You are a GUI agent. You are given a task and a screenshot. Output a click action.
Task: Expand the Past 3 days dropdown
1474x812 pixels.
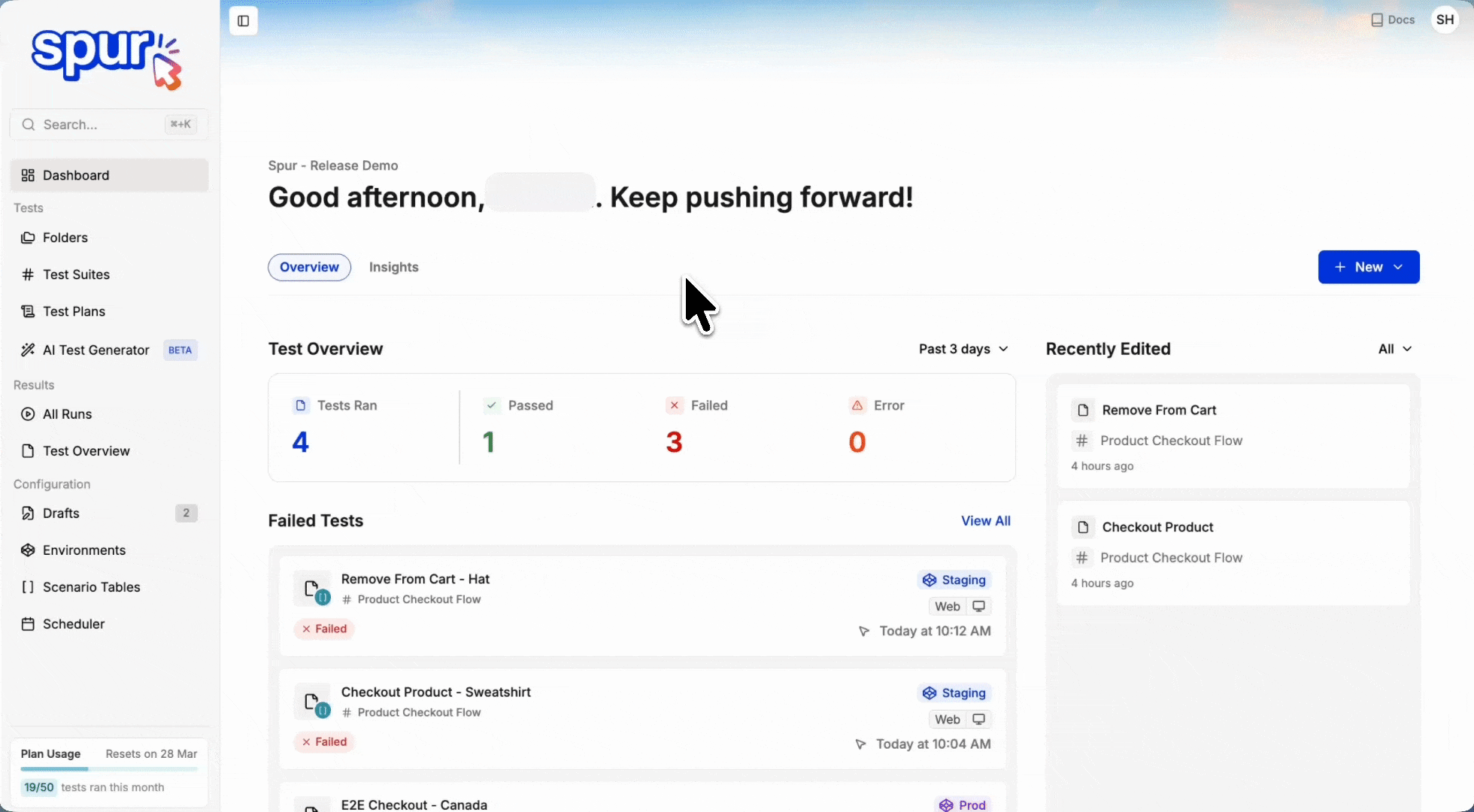pos(963,349)
